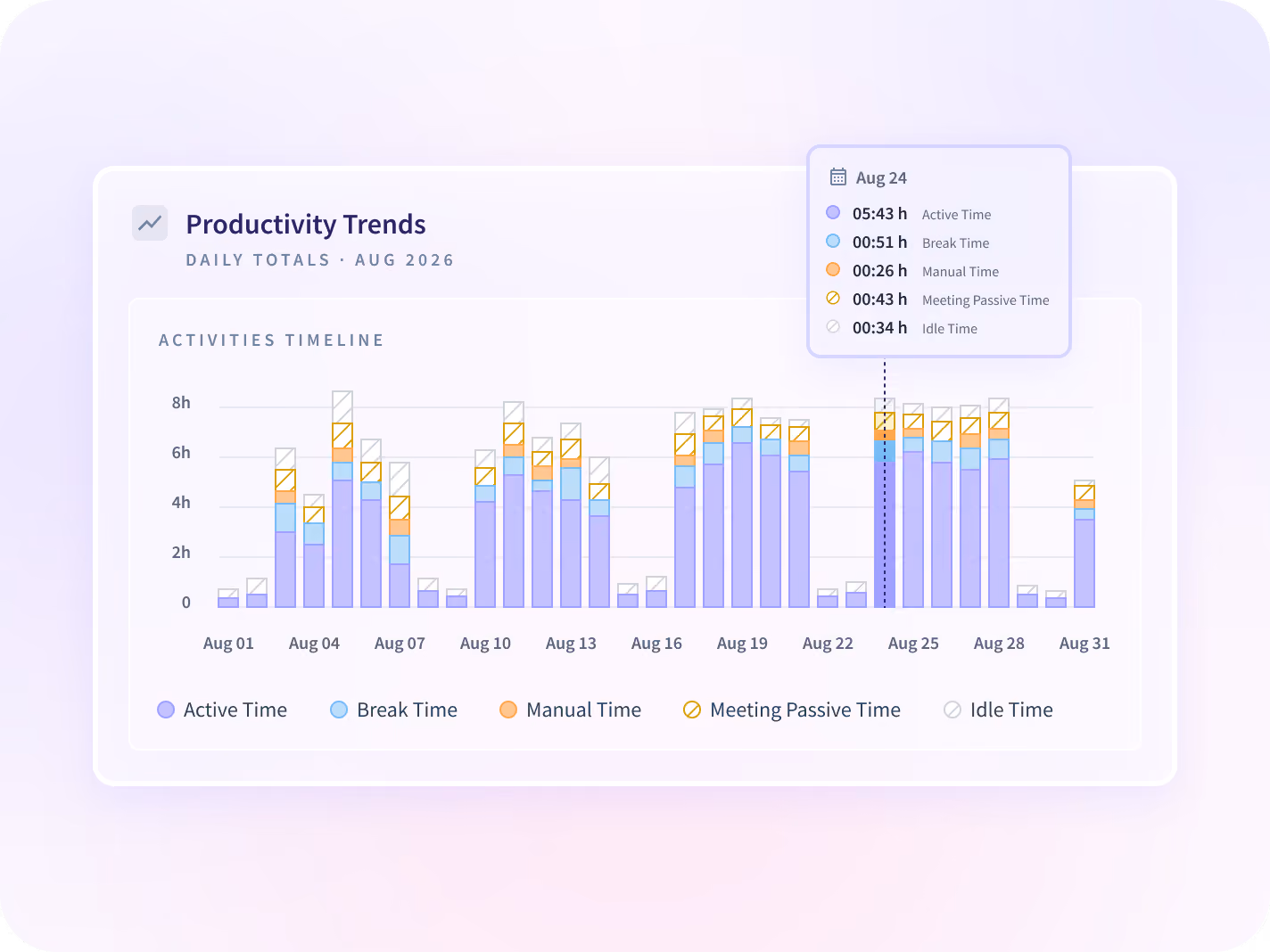
Task: Click the Aug 25 date label
Action: tap(913, 644)
